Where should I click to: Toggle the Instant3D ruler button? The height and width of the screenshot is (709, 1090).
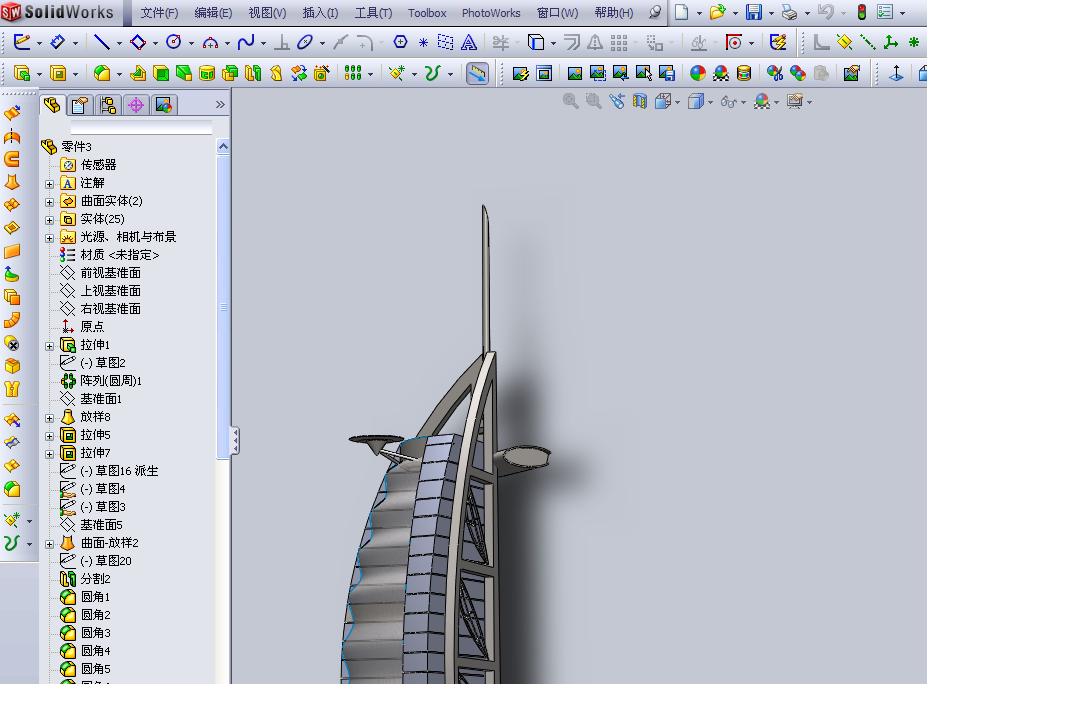click(x=477, y=73)
